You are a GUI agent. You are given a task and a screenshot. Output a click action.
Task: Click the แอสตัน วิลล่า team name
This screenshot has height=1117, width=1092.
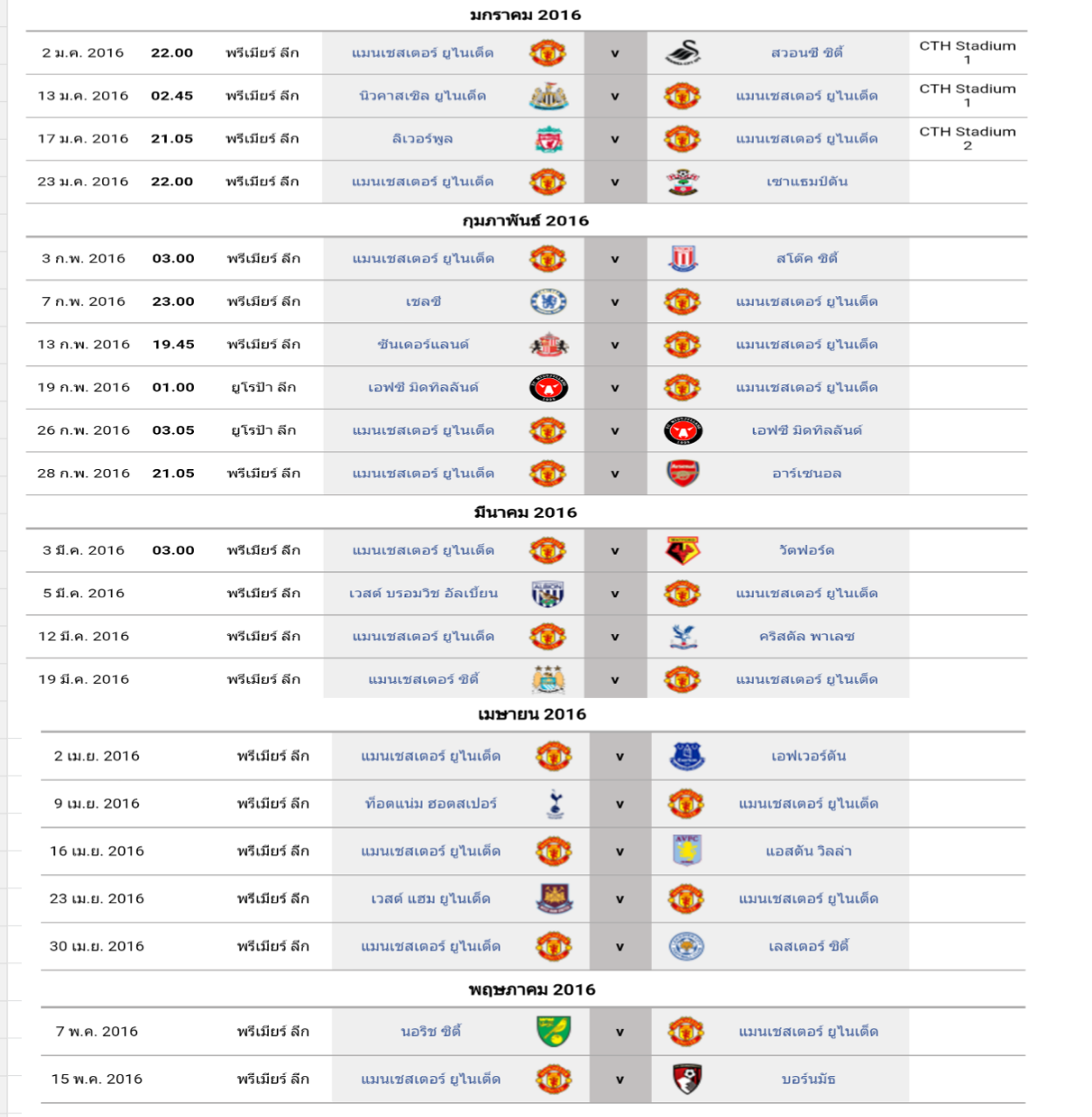pyautogui.click(x=808, y=852)
